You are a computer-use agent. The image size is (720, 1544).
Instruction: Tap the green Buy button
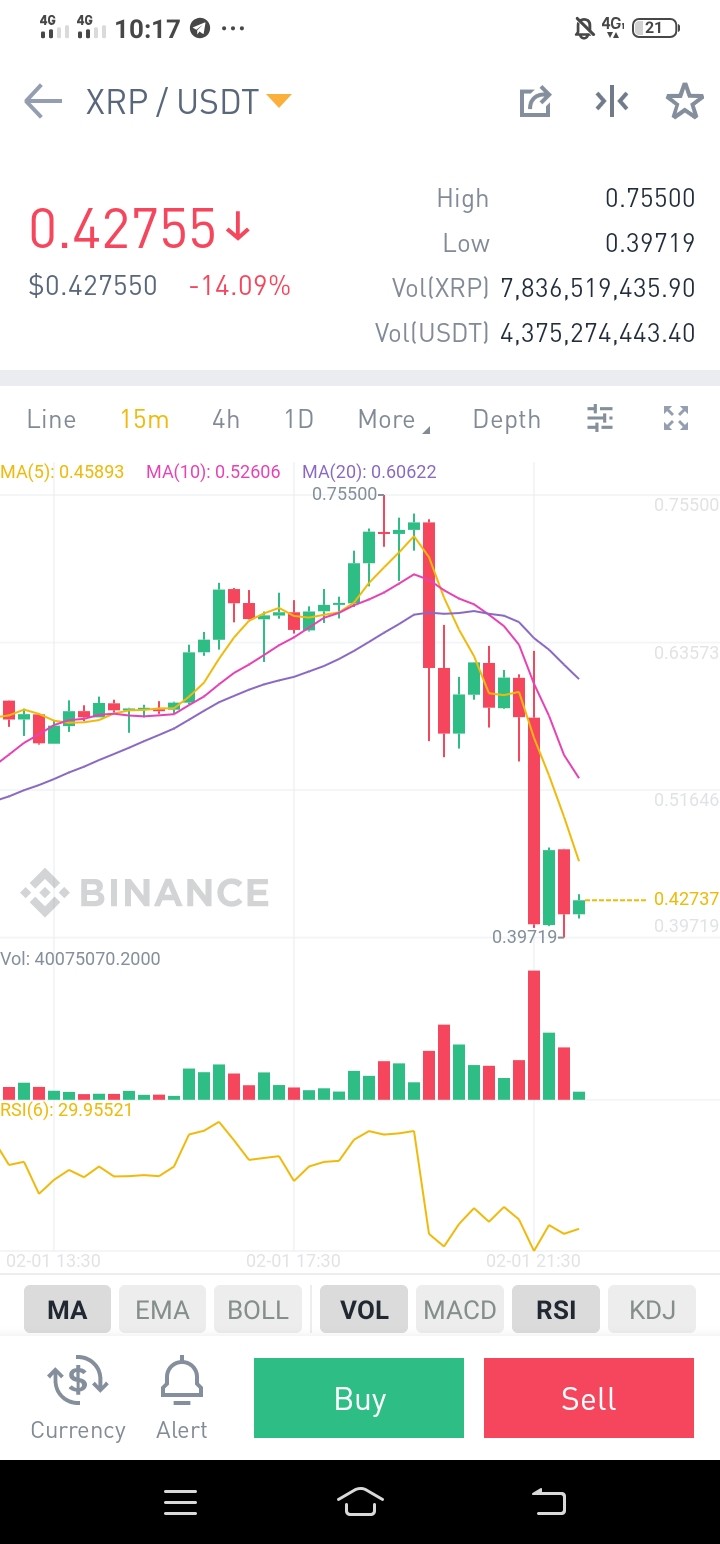pyautogui.click(x=359, y=1398)
